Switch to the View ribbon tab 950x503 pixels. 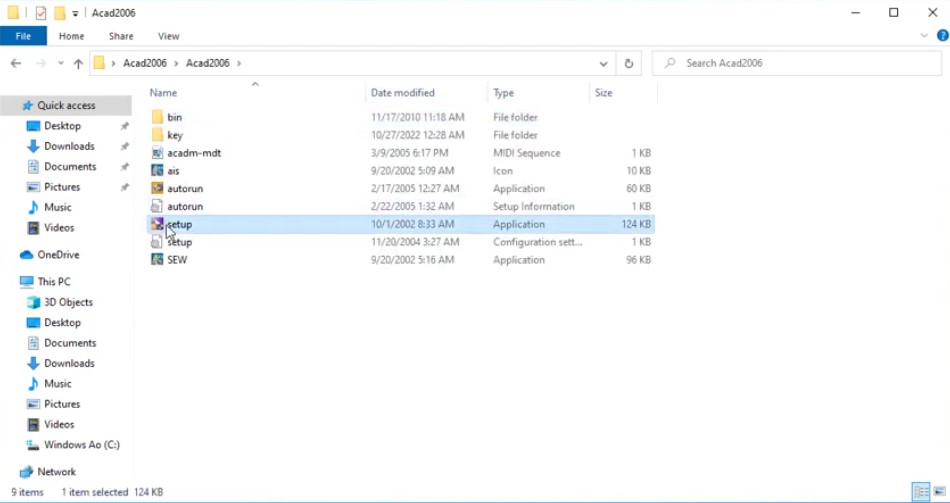pyautogui.click(x=168, y=36)
